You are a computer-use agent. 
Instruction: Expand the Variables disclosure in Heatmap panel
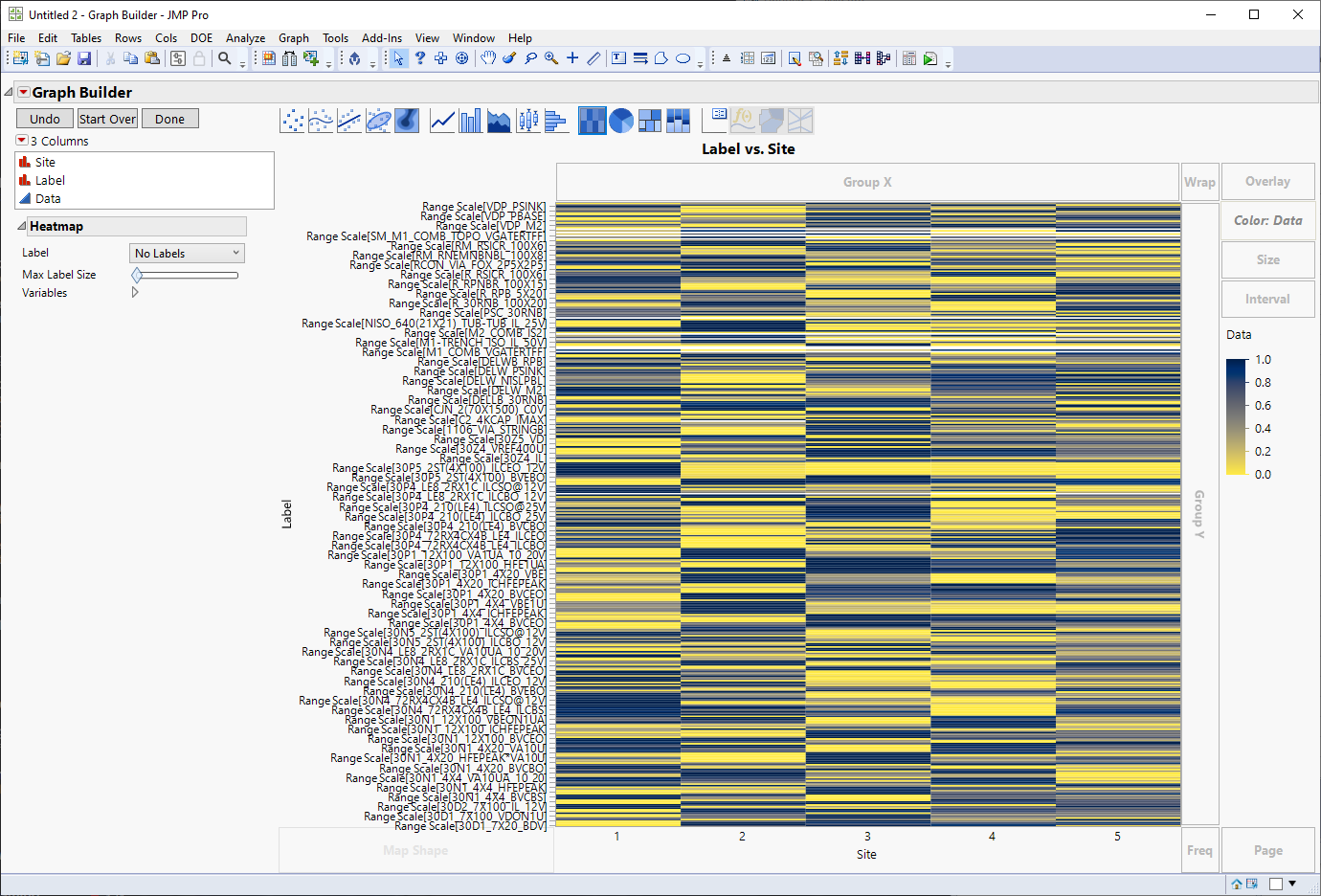135,292
